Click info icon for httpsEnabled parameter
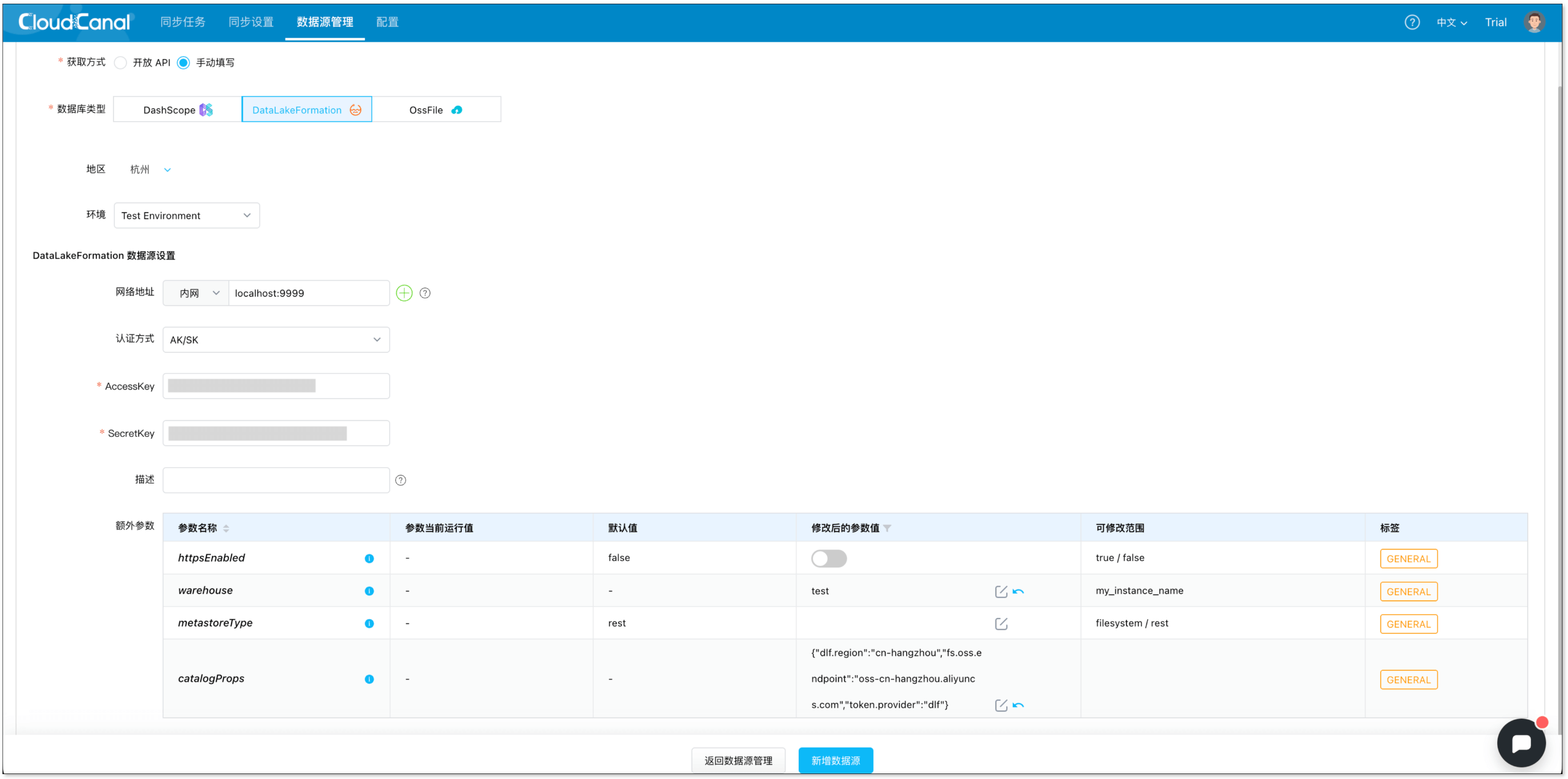The width and height of the screenshot is (1568, 779). coord(369,558)
